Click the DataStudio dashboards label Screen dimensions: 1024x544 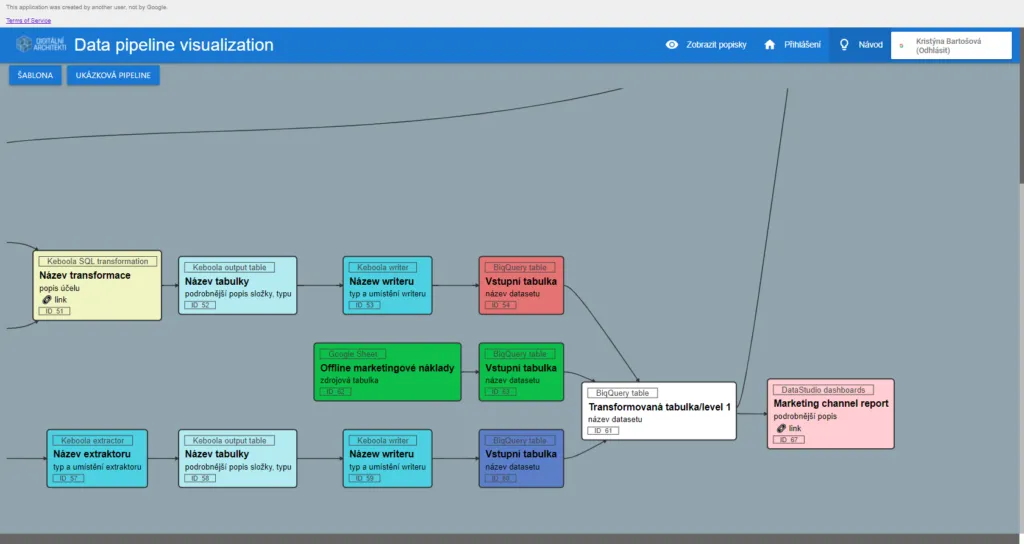tap(823, 390)
